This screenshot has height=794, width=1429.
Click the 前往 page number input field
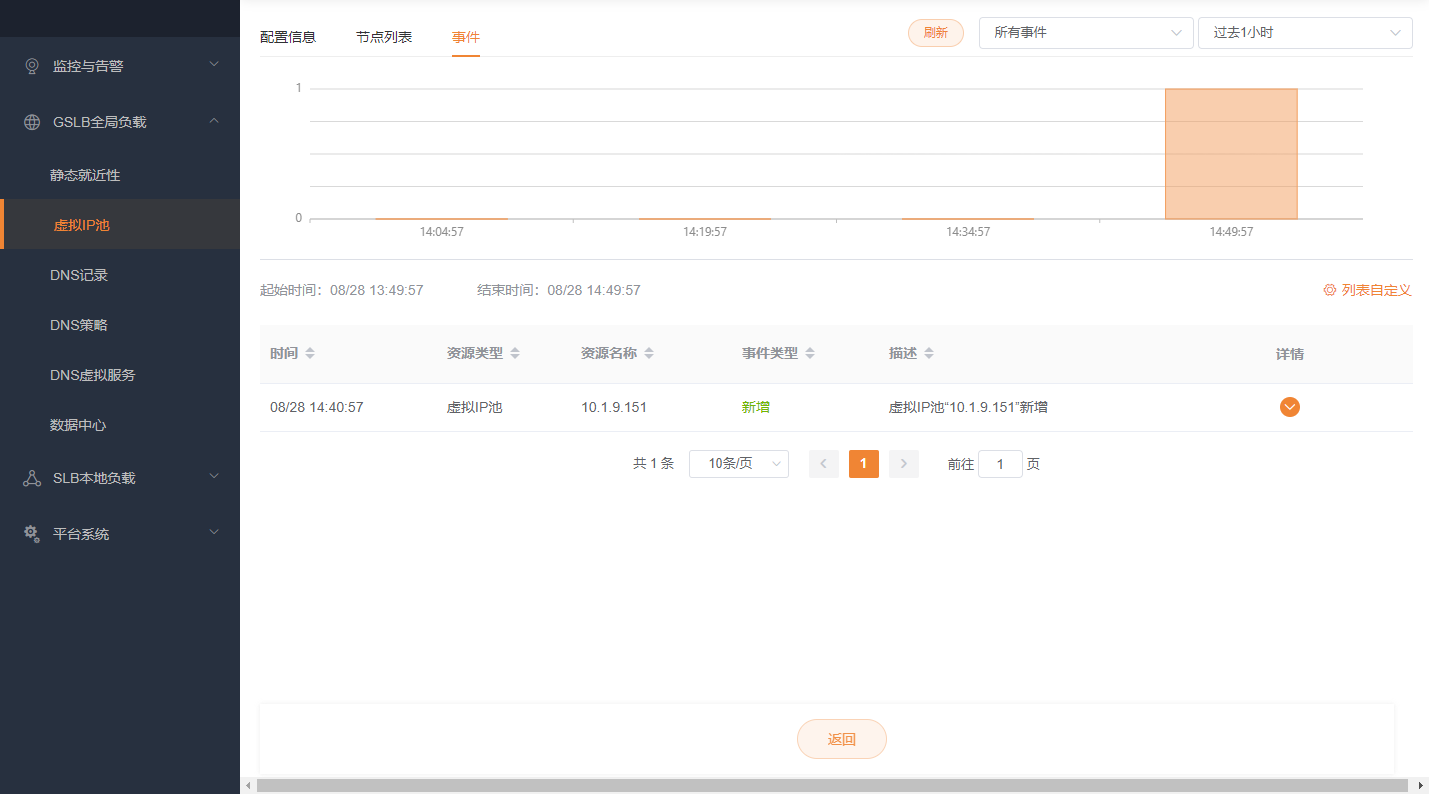[1000, 464]
